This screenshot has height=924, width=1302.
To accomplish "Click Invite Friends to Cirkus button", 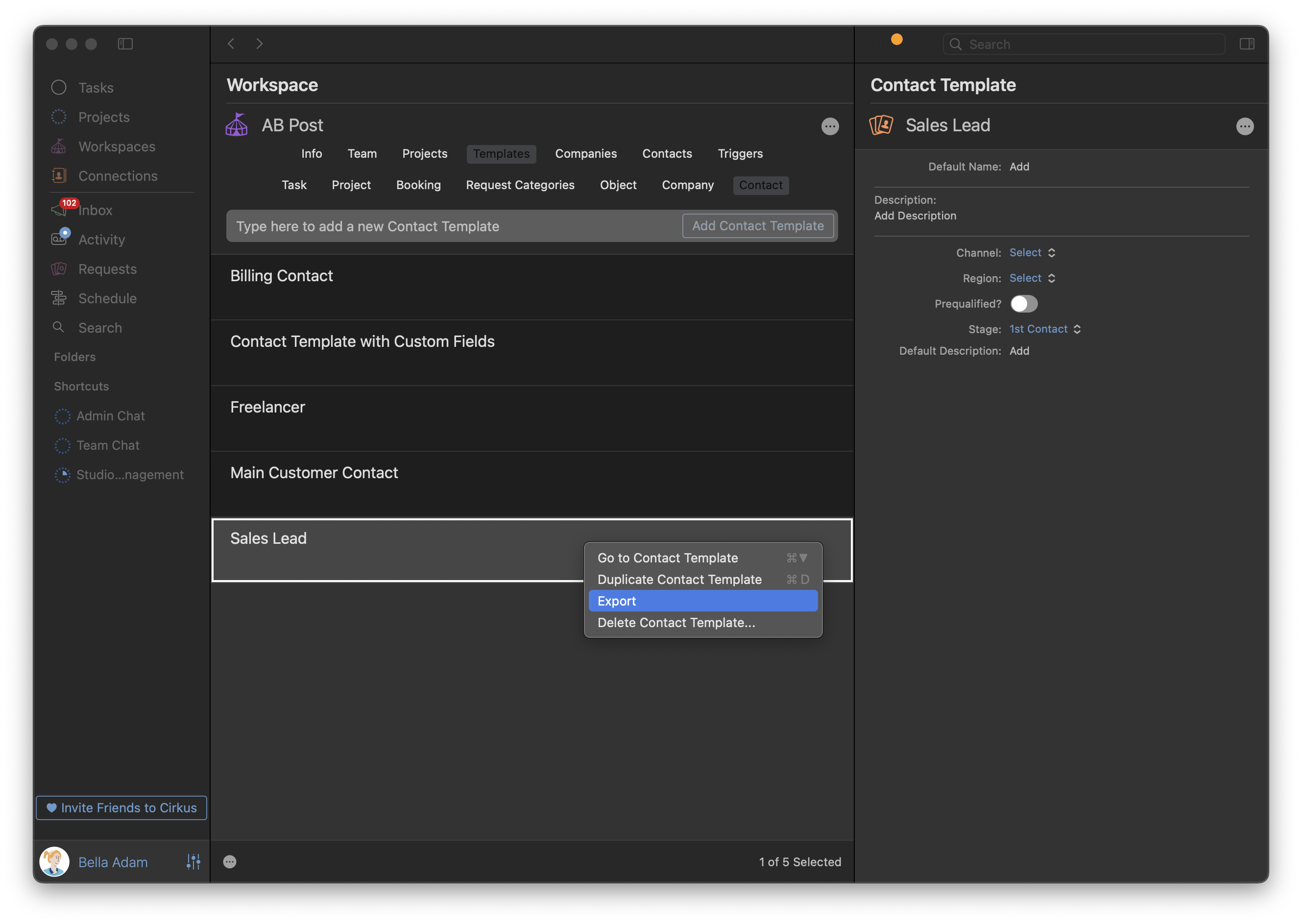I will coord(121,807).
